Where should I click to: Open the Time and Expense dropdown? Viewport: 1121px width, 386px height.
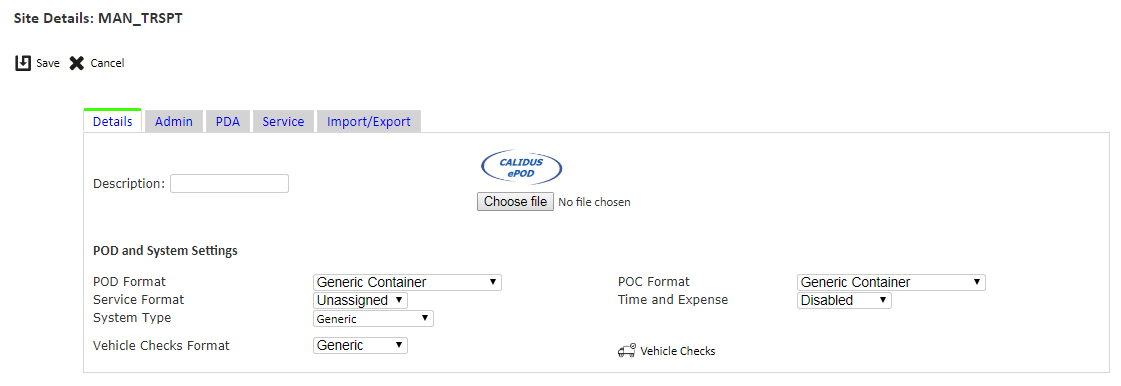(x=844, y=300)
